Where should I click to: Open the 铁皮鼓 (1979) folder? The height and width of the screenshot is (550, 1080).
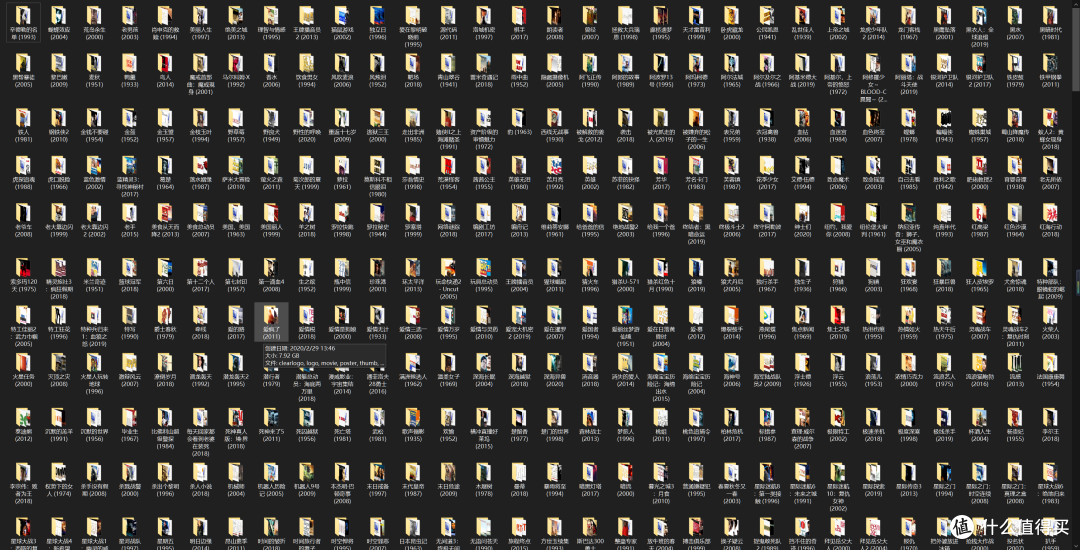click(1015, 72)
